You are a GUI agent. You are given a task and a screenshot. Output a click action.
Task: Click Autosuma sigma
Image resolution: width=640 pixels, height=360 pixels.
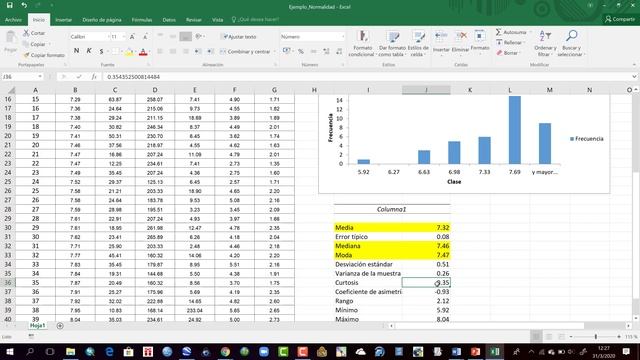pyautogui.click(x=511, y=32)
